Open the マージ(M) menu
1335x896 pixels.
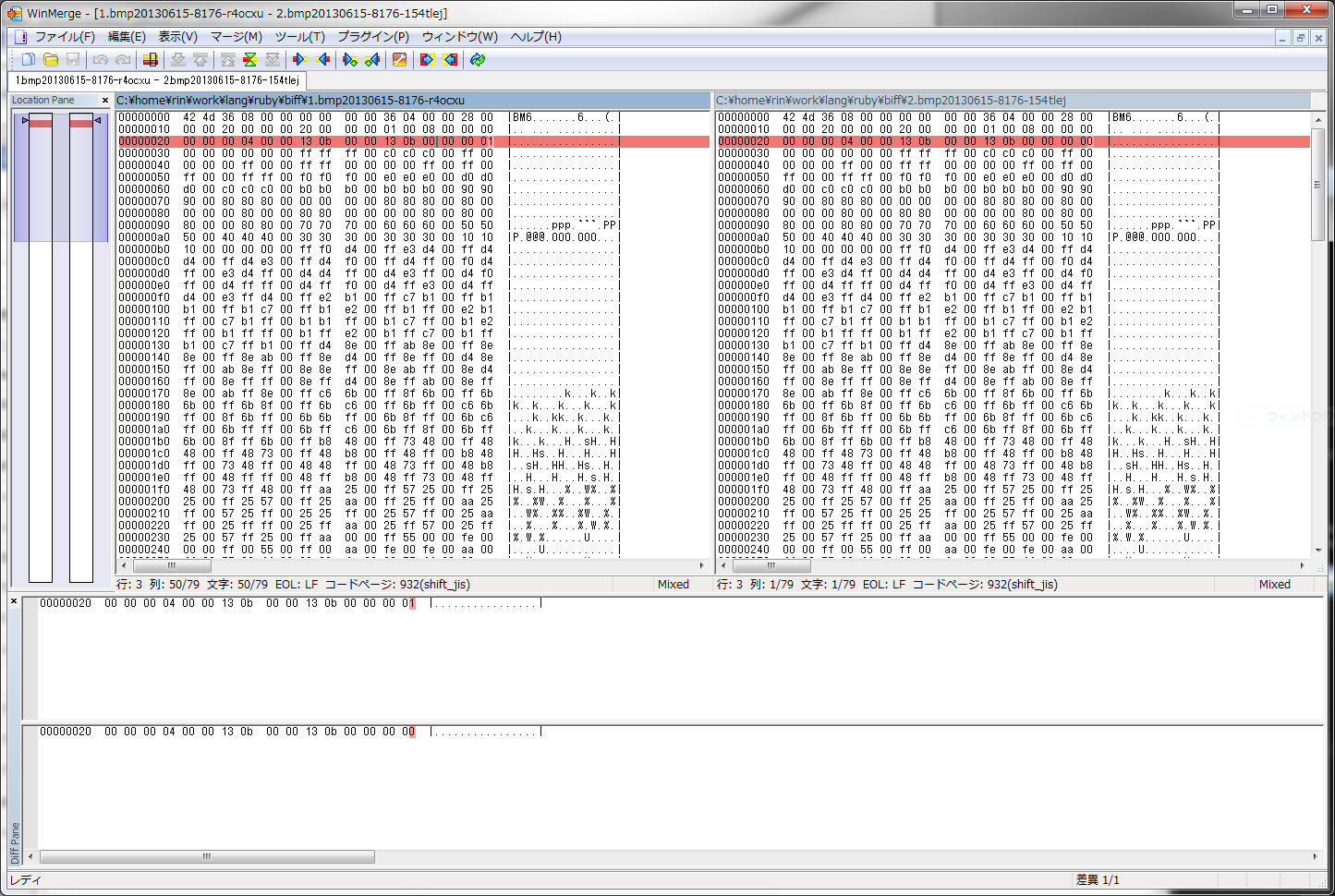pyautogui.click(x=237, y=37)
